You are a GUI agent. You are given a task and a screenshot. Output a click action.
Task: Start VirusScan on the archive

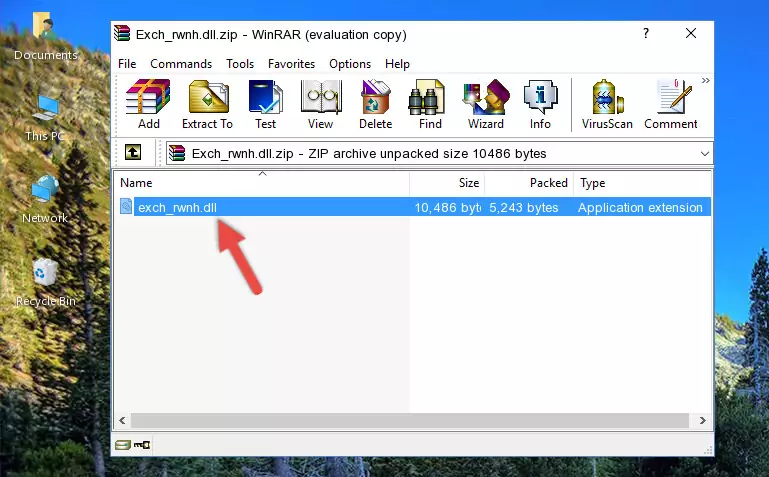pyautogui.click(x=607, y=104)
